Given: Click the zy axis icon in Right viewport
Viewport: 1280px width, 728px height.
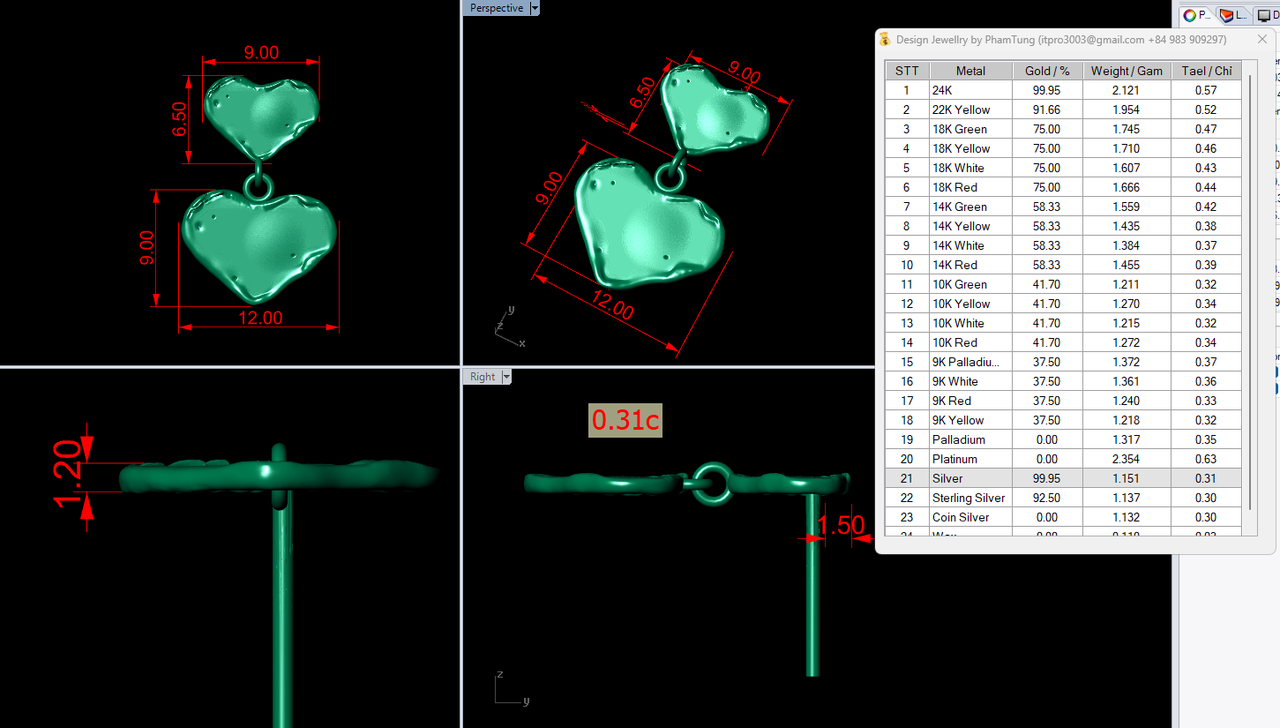Looking at the screenshot, I should pyautogui.click(x=512, y=688).
